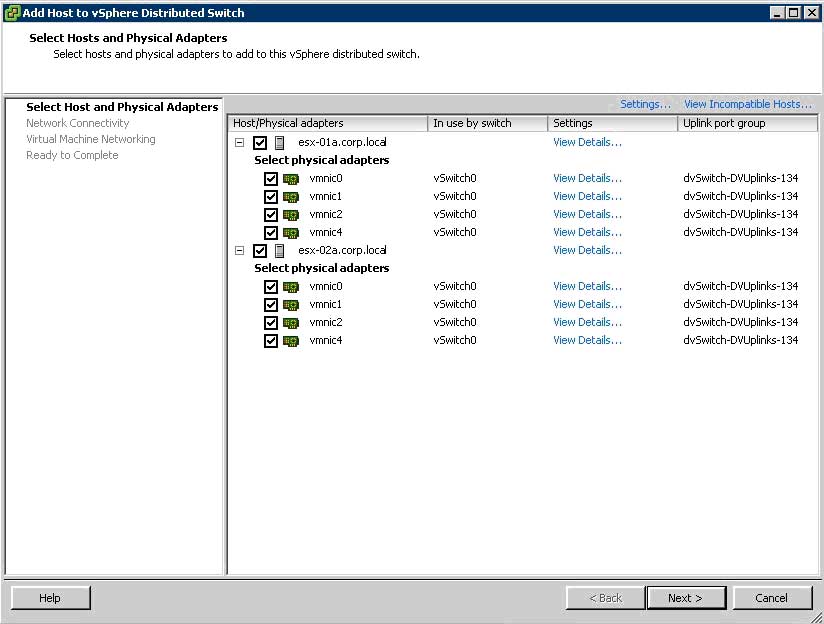Select esx-01a.corp.local host name text
The image size is (824, 624).
click(x=342, y=142)
